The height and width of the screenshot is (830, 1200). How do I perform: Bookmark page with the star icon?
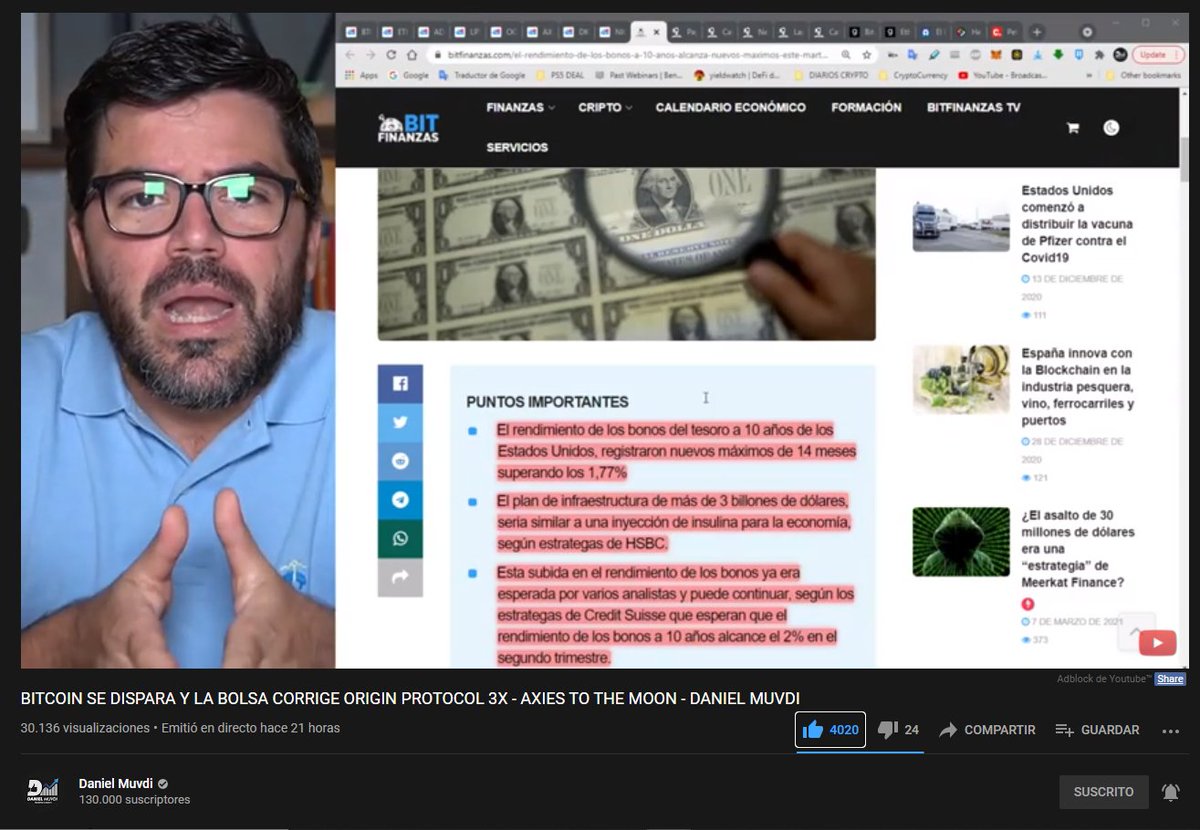(867, 55)
